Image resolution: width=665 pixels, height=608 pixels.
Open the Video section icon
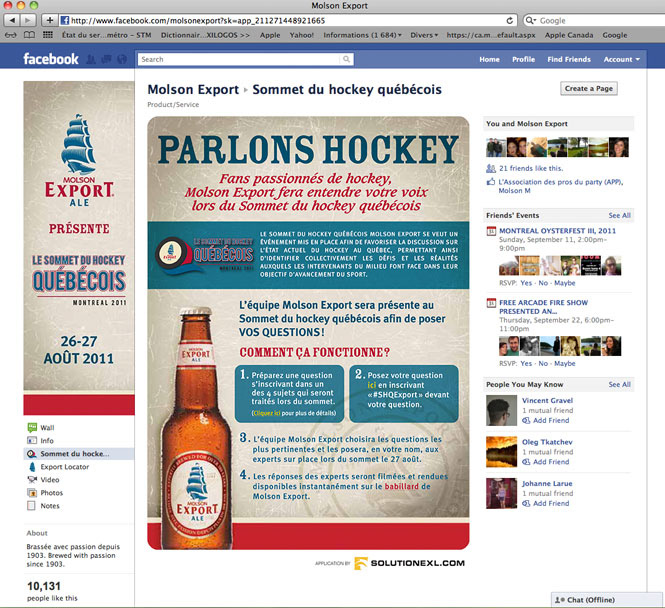(x=31, y=480)
